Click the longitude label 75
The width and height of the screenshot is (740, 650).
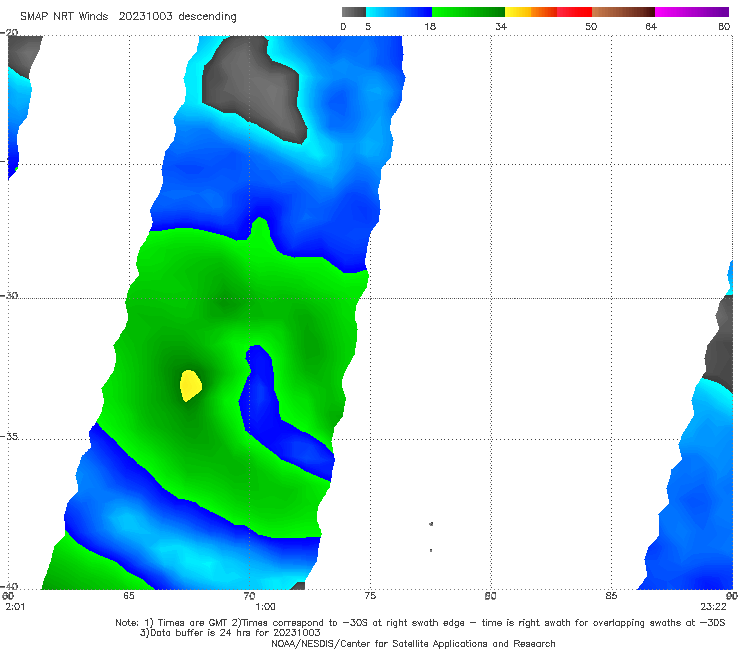pyautogui.click(x=370, y=596)
